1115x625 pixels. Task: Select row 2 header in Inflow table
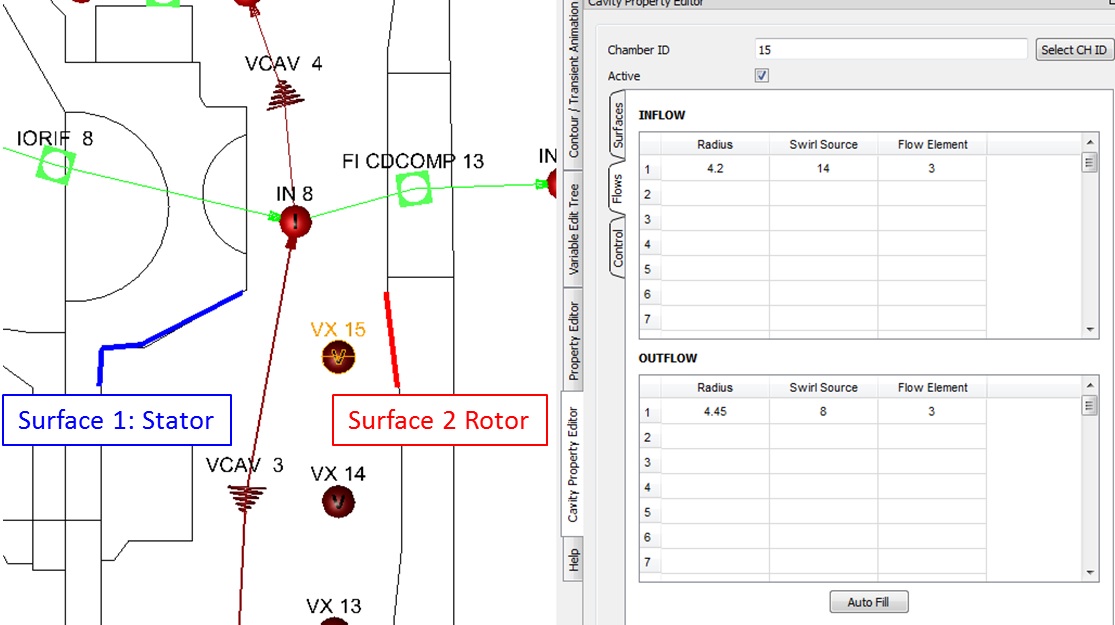(650, 194)
